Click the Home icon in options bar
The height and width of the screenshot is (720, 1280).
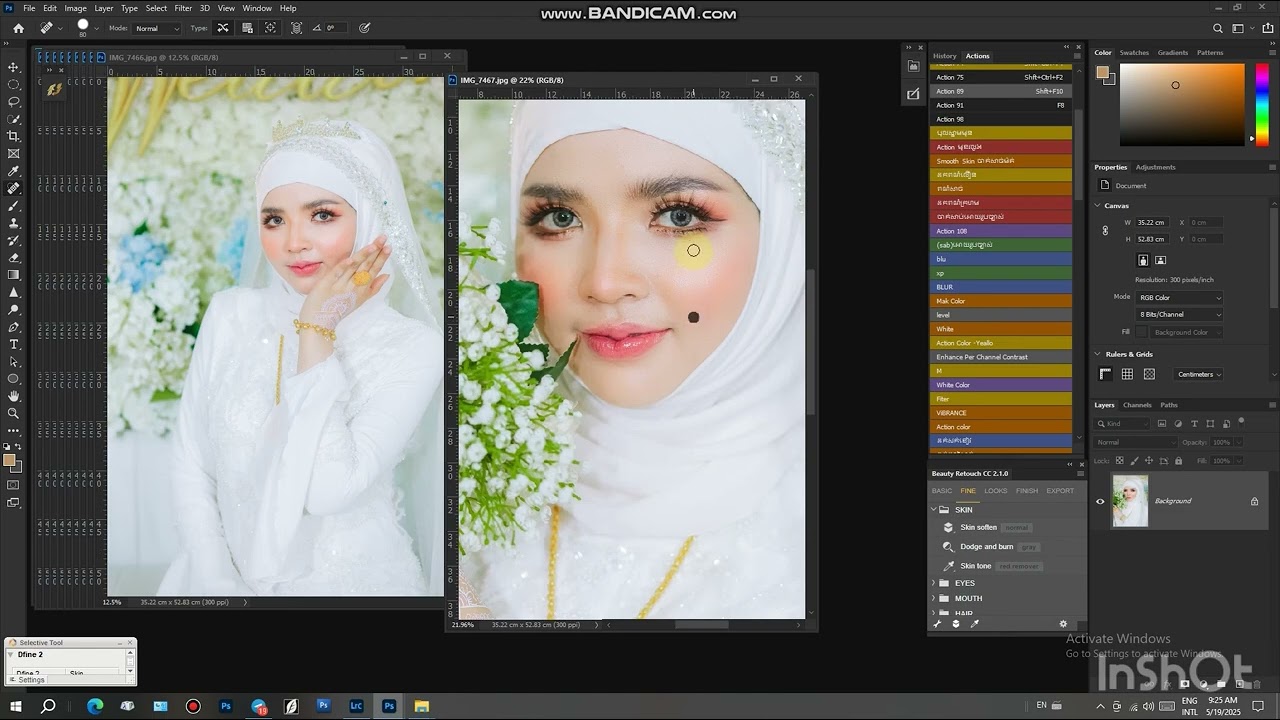pos(18,28)
